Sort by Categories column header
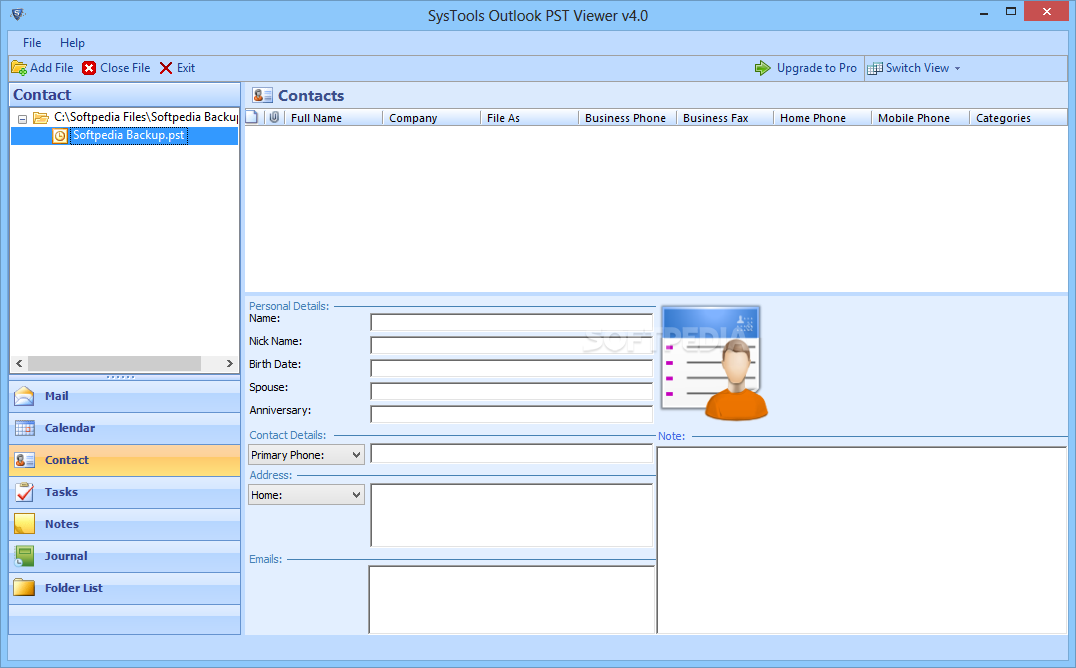This screenshot has height=668, width=1076. (x=1019, y=118)
